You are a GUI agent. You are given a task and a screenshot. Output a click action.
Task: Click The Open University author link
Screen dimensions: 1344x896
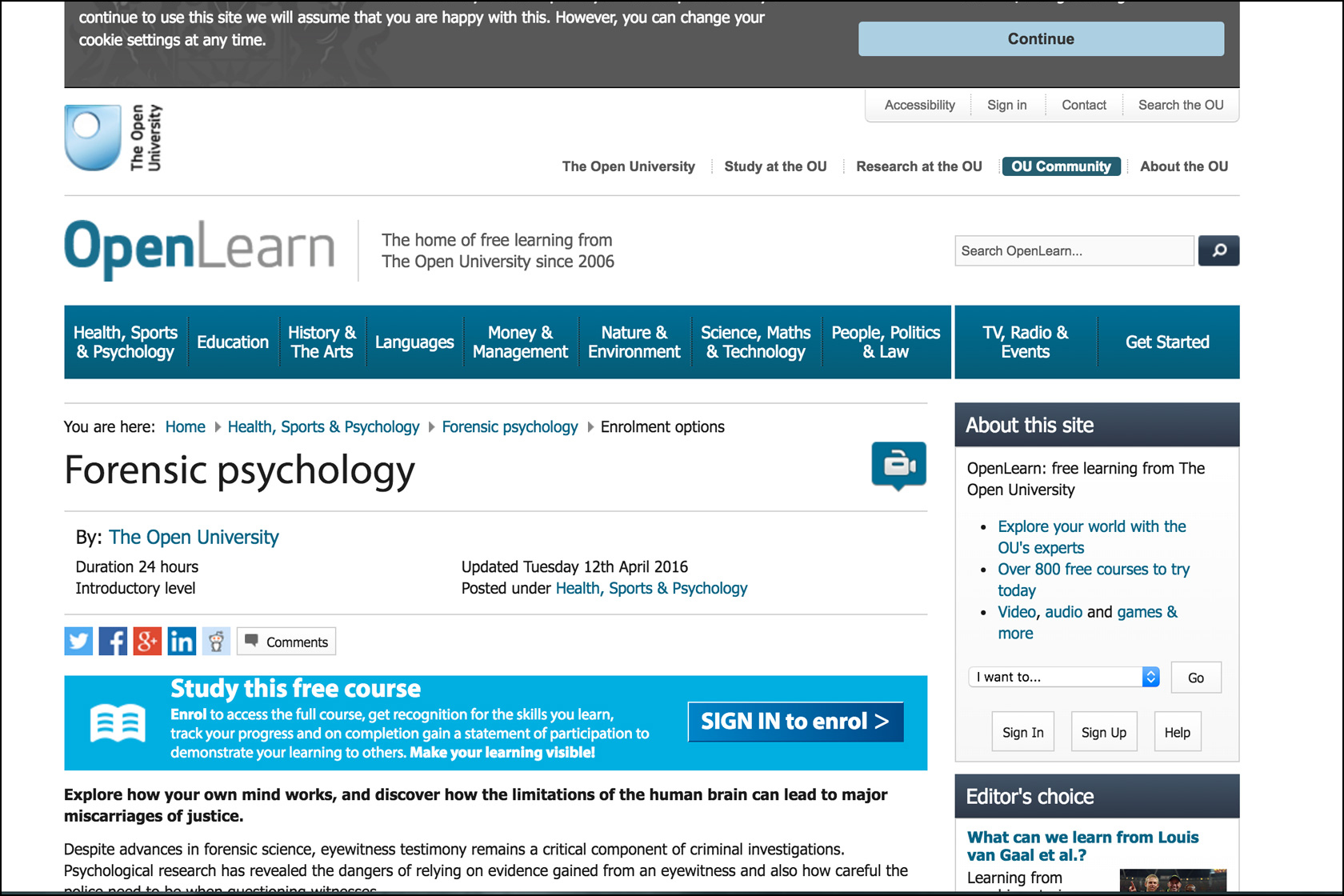point(194,537)
